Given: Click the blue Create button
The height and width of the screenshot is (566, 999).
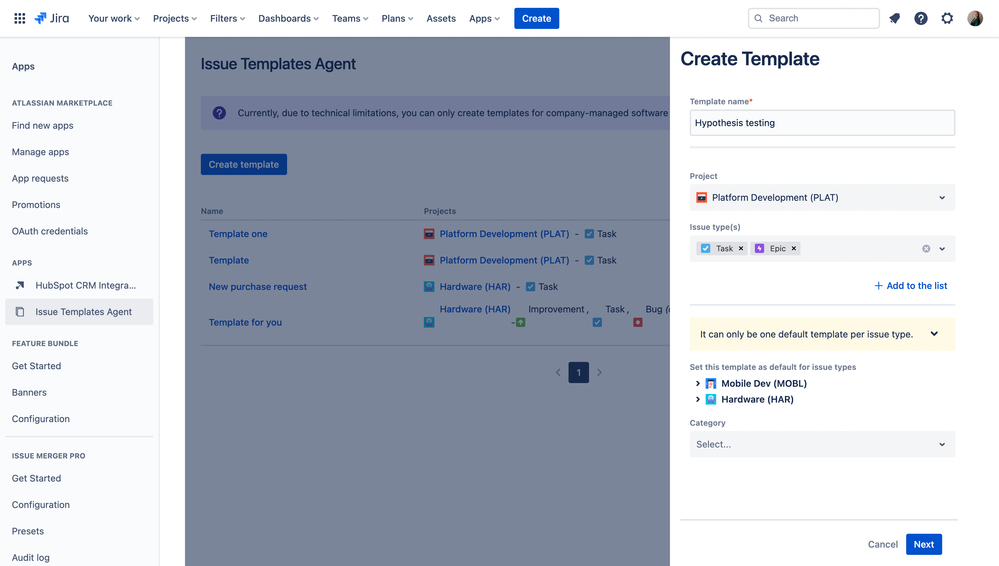Looking at the screenshot, I should click(536, 18).
